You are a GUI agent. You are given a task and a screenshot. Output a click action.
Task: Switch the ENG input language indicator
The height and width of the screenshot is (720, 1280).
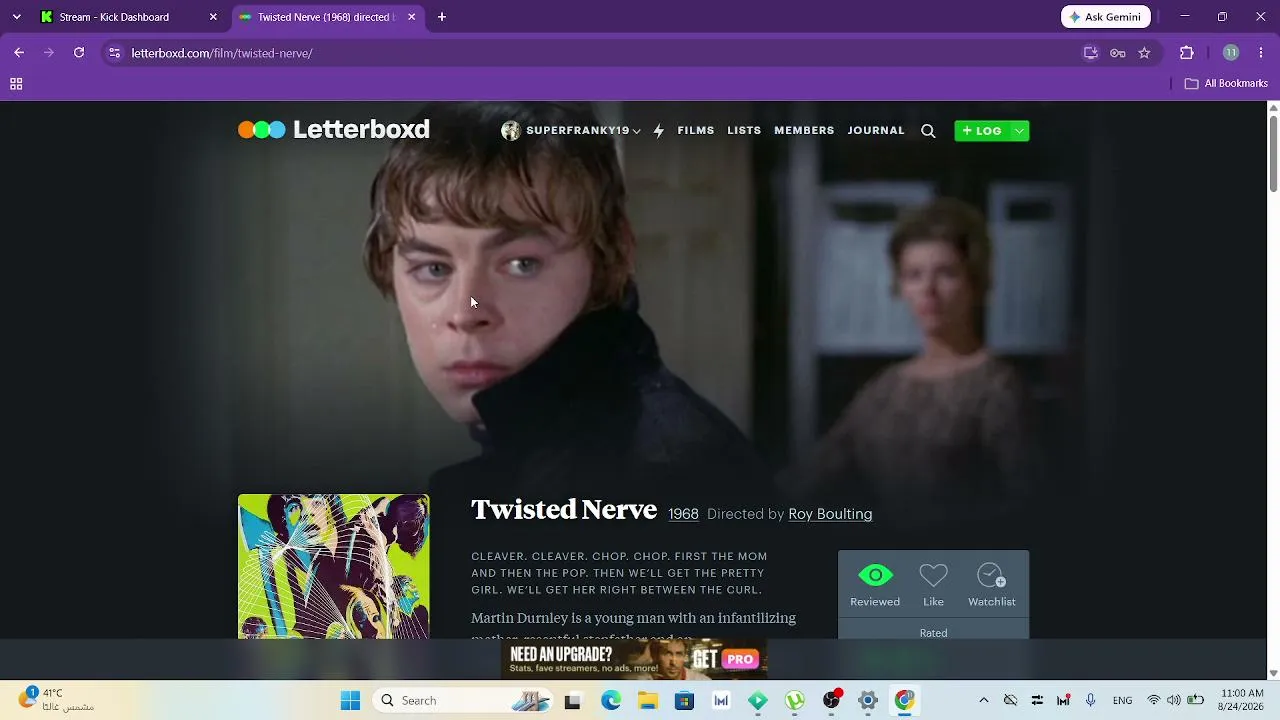(1123, 700)
